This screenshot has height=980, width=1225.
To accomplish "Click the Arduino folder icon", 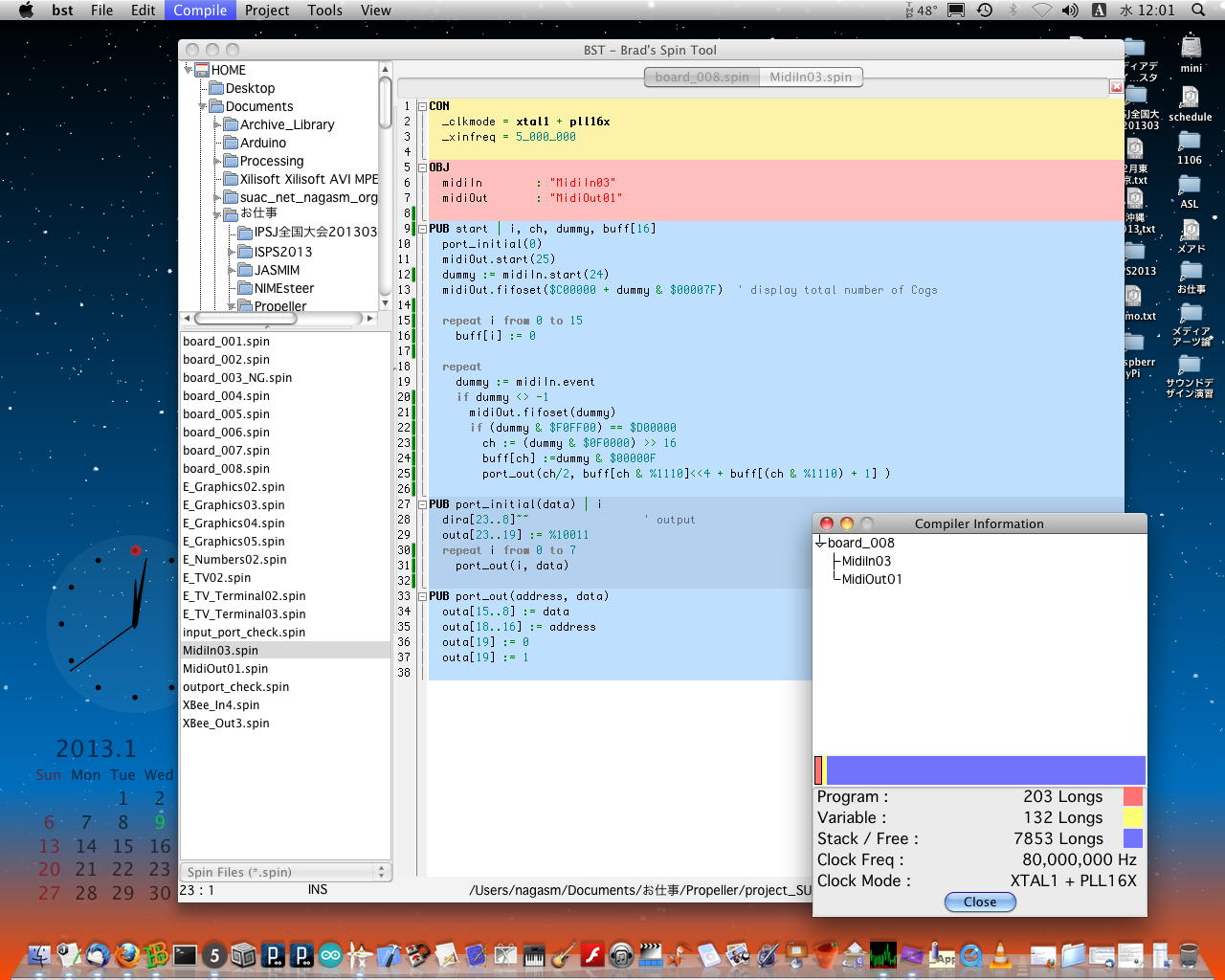I will (231, 143).
